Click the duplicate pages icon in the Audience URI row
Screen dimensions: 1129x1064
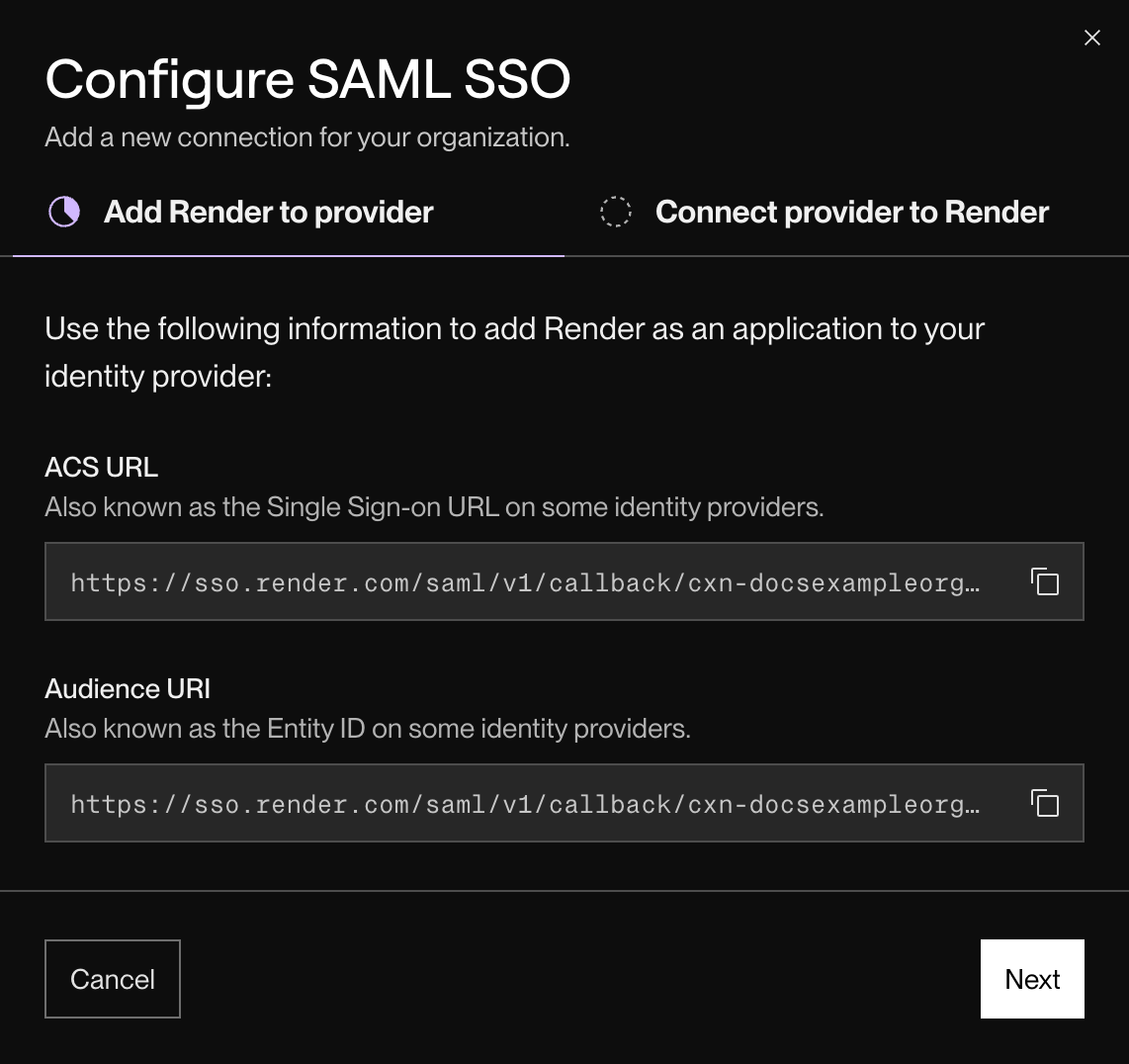tap(1045, 804)
